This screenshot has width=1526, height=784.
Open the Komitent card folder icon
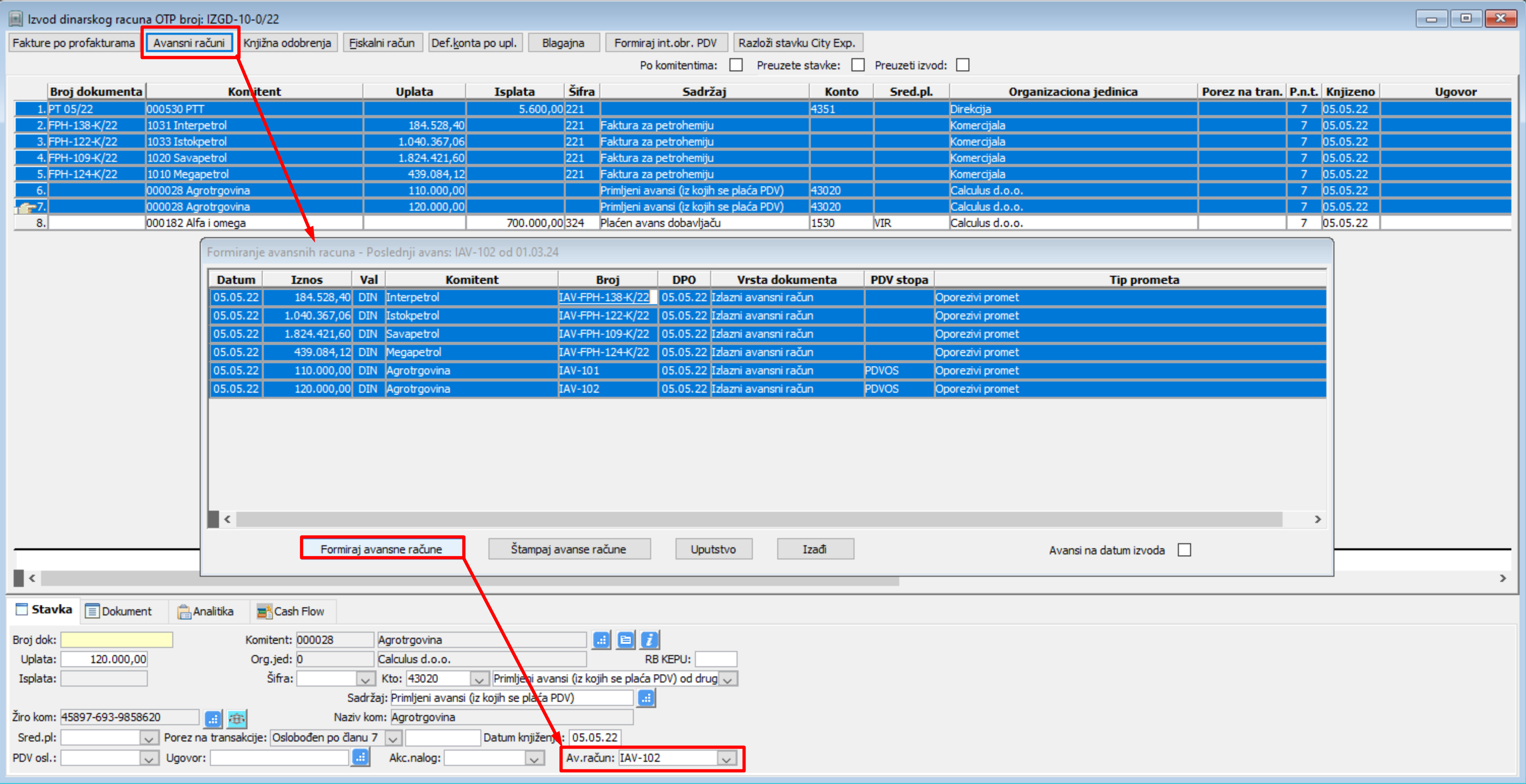[626, 640]
